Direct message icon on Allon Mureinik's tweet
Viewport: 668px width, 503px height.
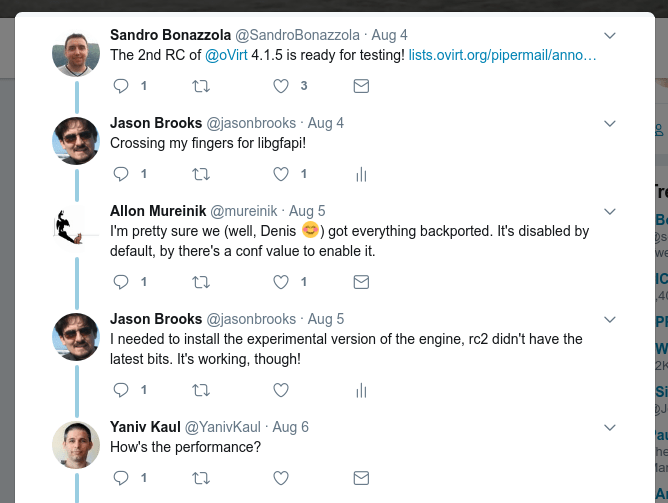[x=361, y=282]
